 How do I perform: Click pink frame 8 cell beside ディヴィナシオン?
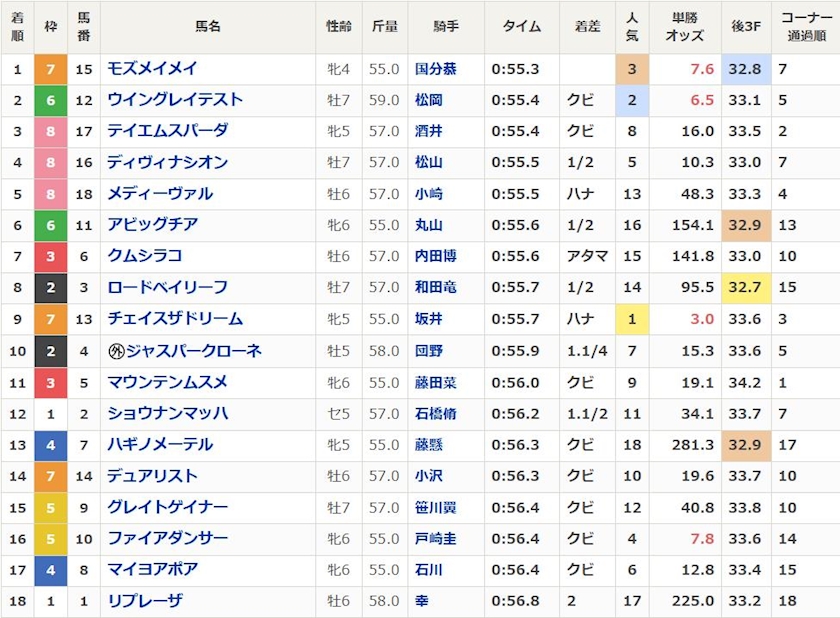point(50,163)
